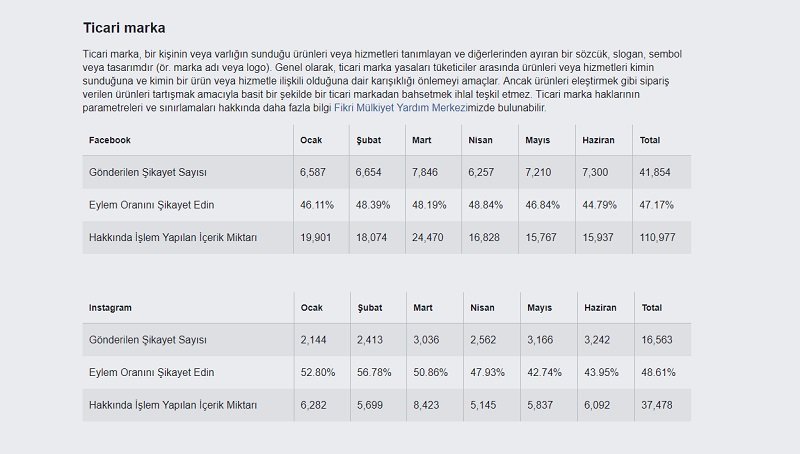This screenshot has height=454, width=800.
Task: Click the Instagram cell showing 2,144
Action: [313, 341]
